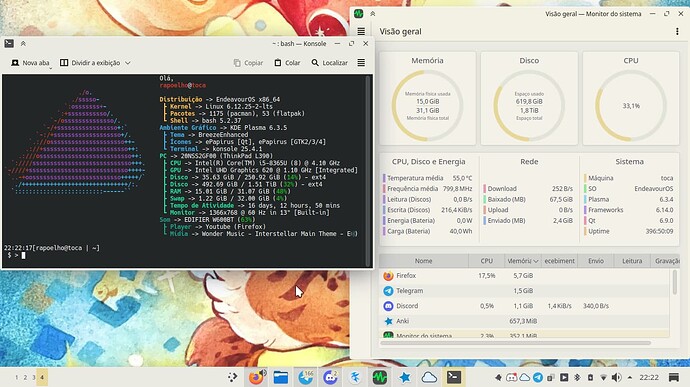Click the keep-above arrow in the Konsole title bar

(x=23, y=44)
